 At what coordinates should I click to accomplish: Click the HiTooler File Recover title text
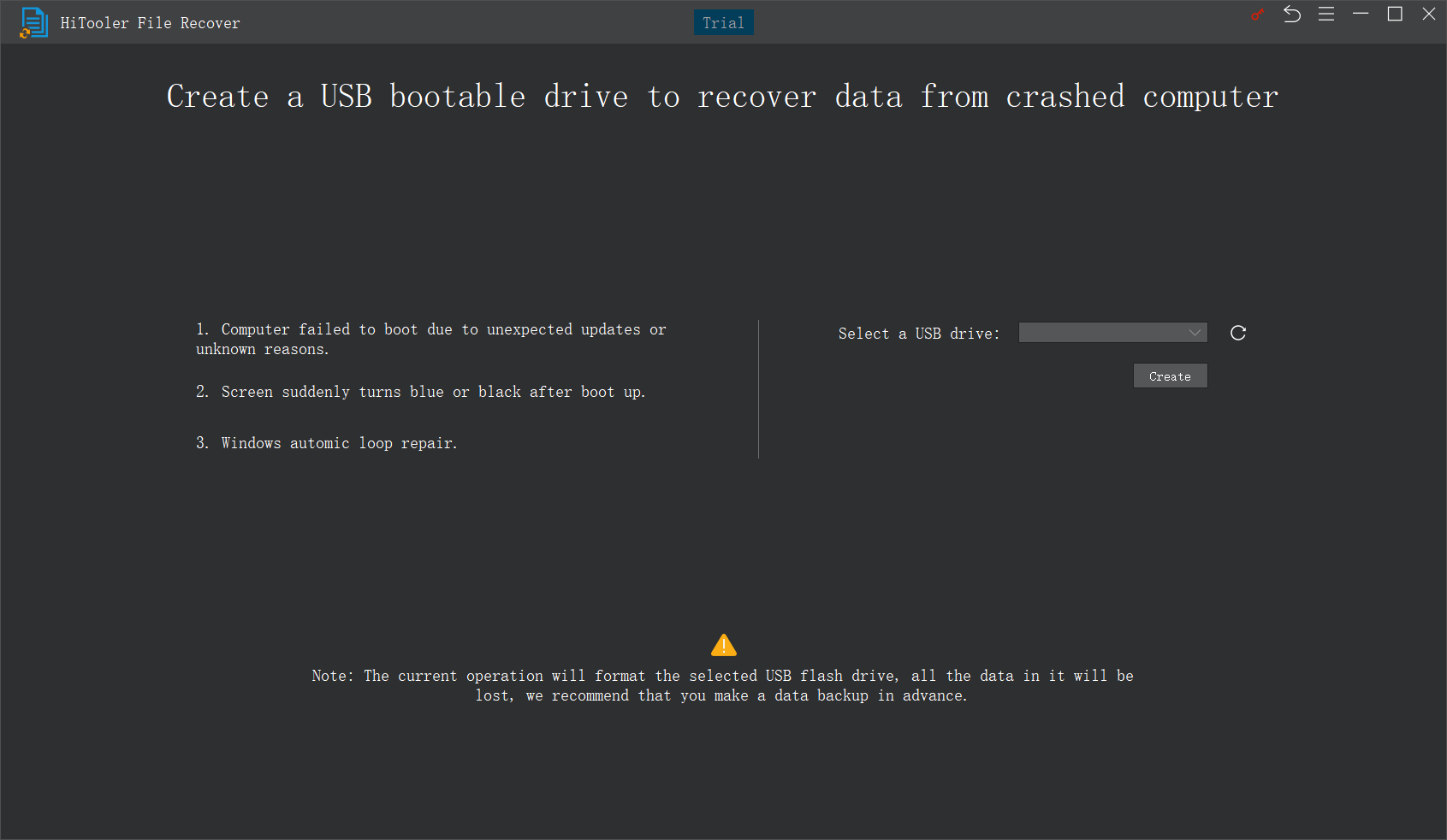pos(149,22)
